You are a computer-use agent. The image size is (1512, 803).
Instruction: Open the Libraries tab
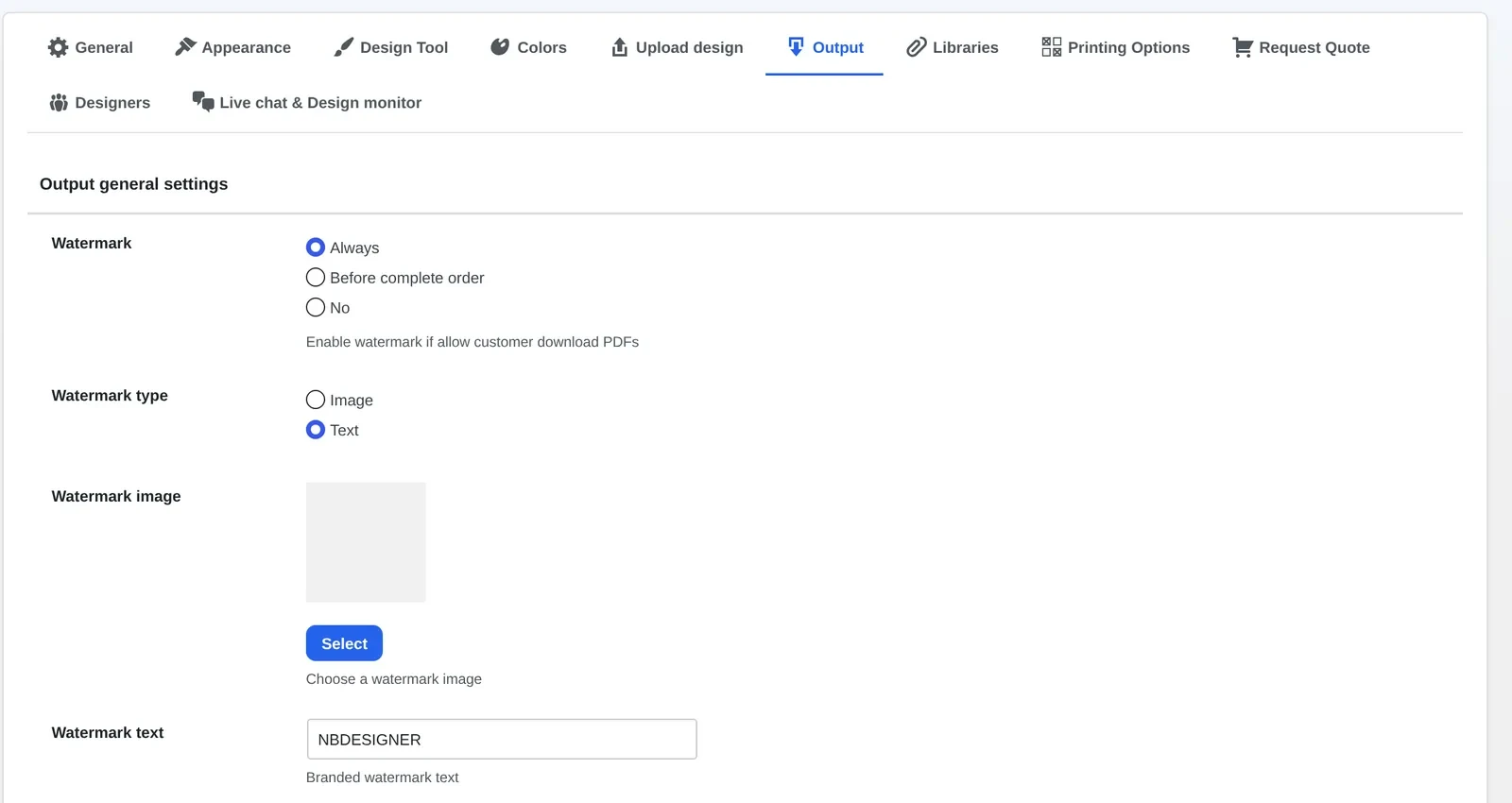tap(953, 47)
